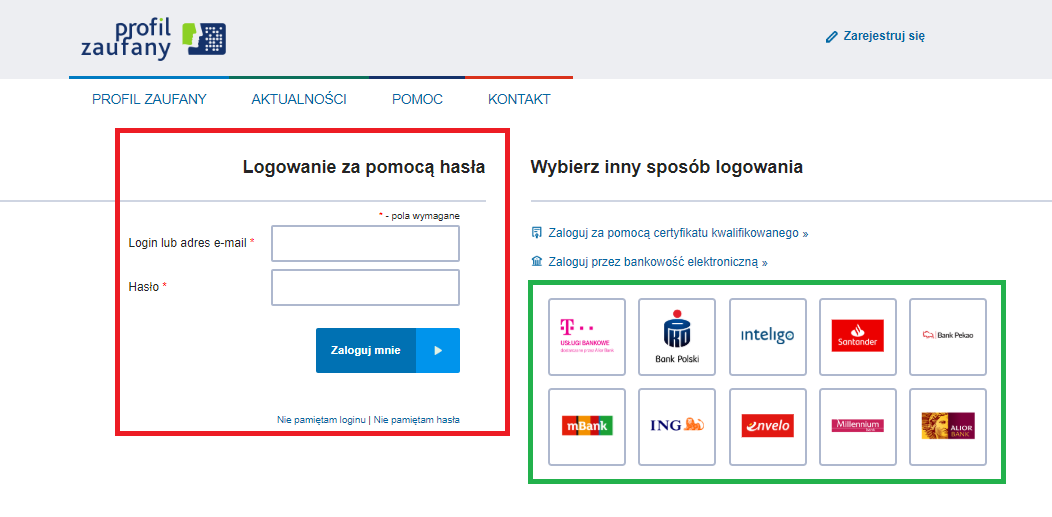Viewport: 1052px width, 517px height.
Task: Click the bank building icon before bankowość elektroniczną
Action: pyautogui.click(x=536, y=261)
